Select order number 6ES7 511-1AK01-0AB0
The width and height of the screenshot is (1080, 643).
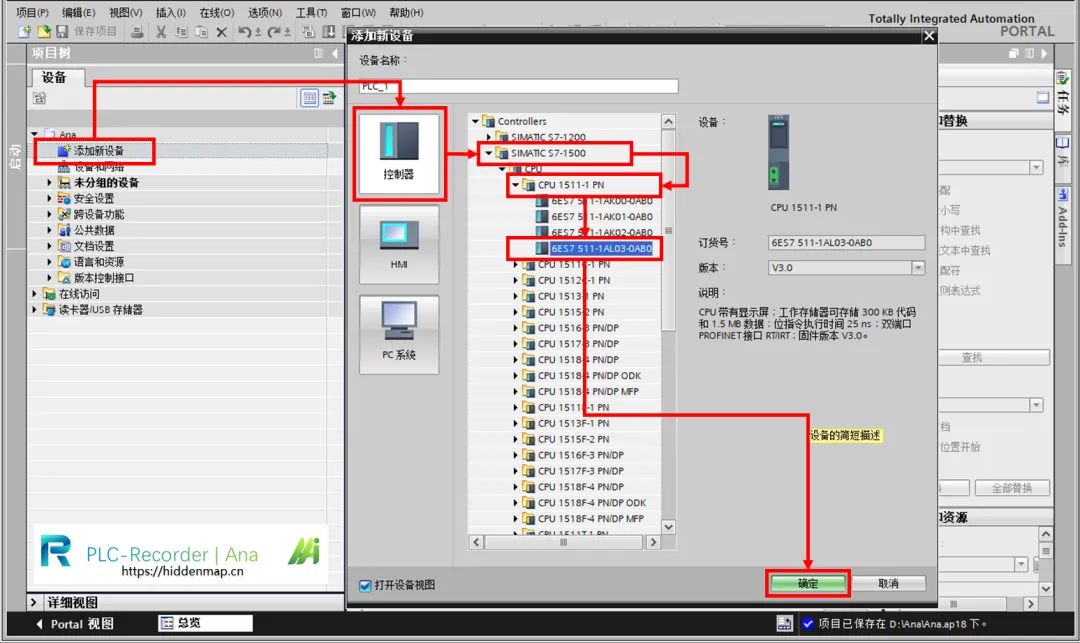pos(601,216)
